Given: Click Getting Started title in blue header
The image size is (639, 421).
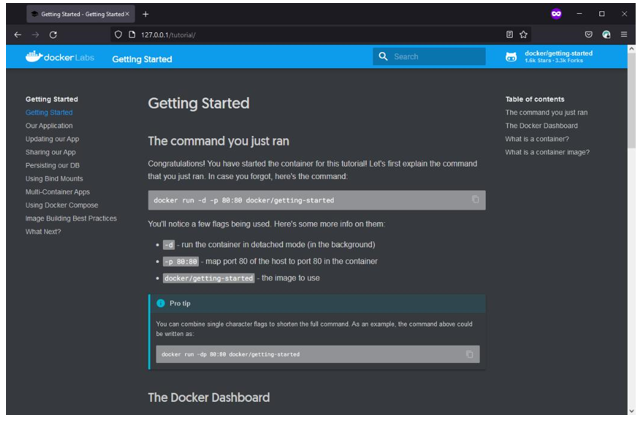Looking at the screenshot, I should pos(142,60).
